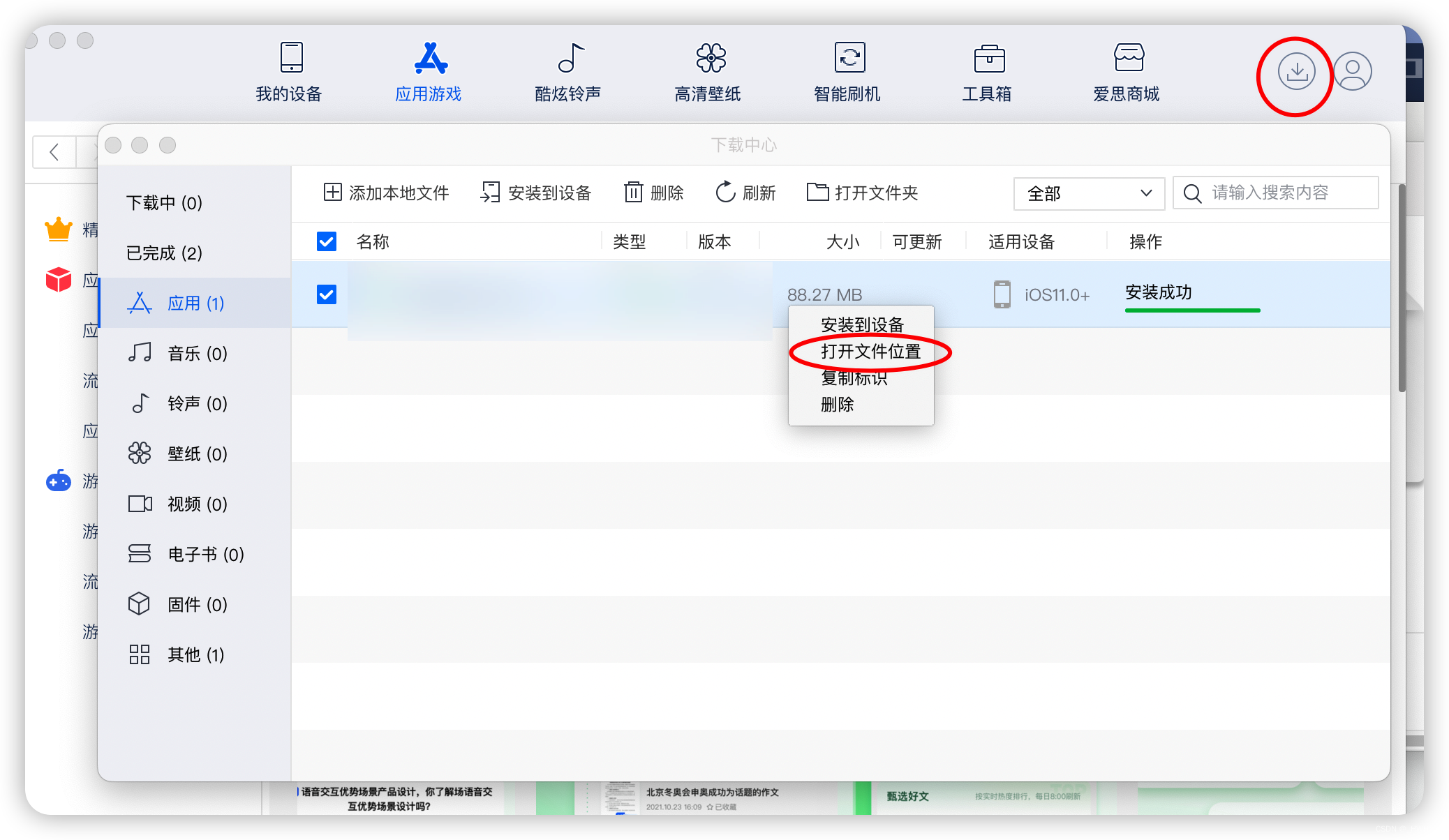Viewport: 1449px width, 840px height.
Task: Open the 我的设备 device icon
Action: click(291, 58)
